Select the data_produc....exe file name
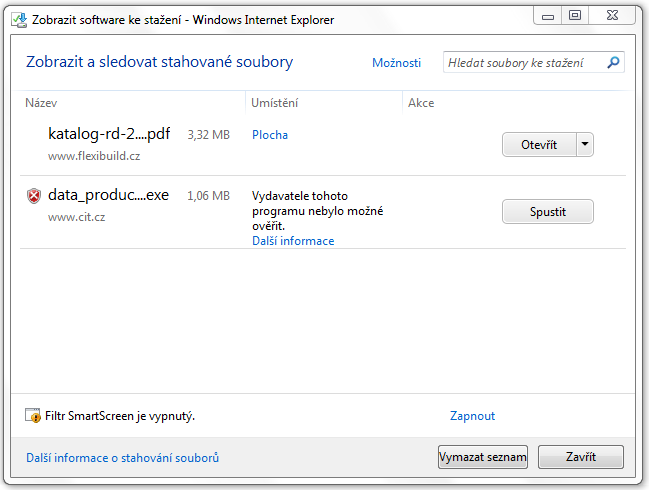 [x=108, y=195]
